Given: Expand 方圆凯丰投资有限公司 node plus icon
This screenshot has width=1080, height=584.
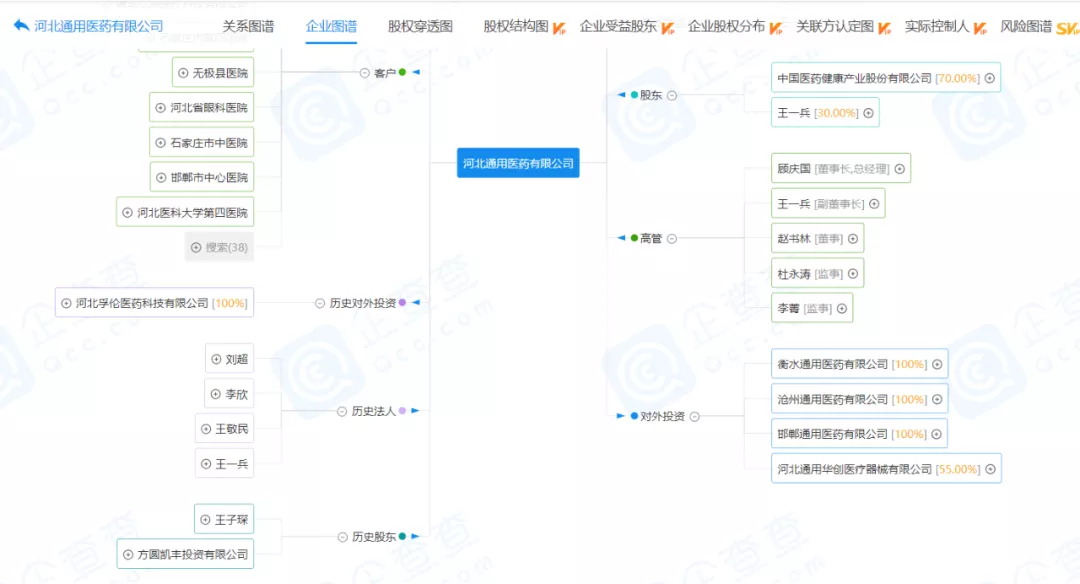Looking at the screenshot, I should (x=127, y=554).
